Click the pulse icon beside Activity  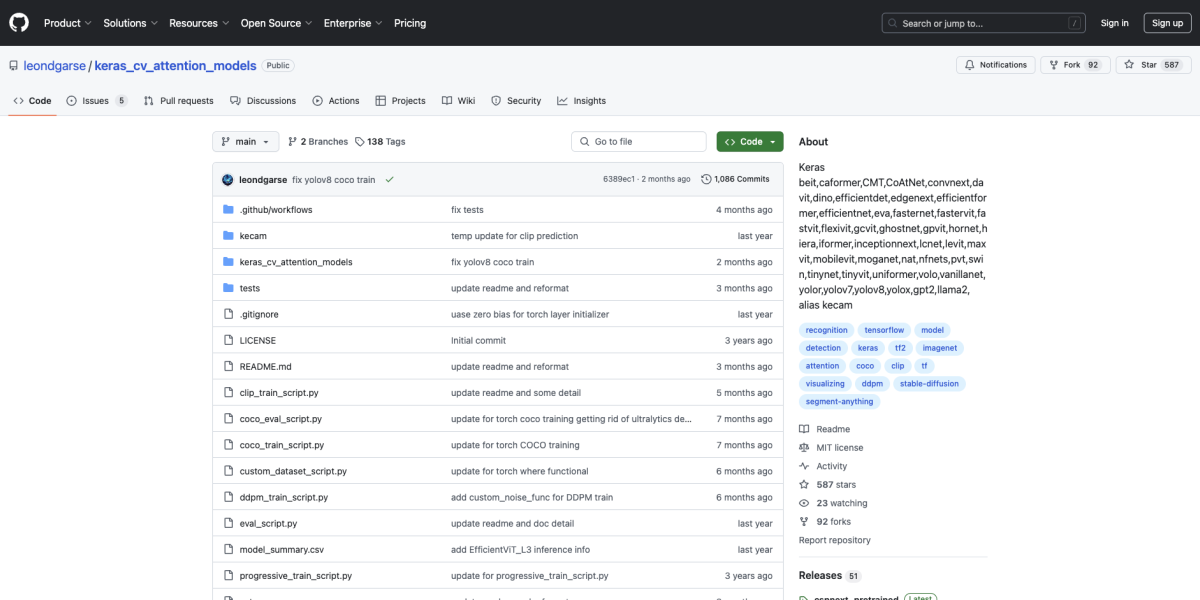coord(804,466)
